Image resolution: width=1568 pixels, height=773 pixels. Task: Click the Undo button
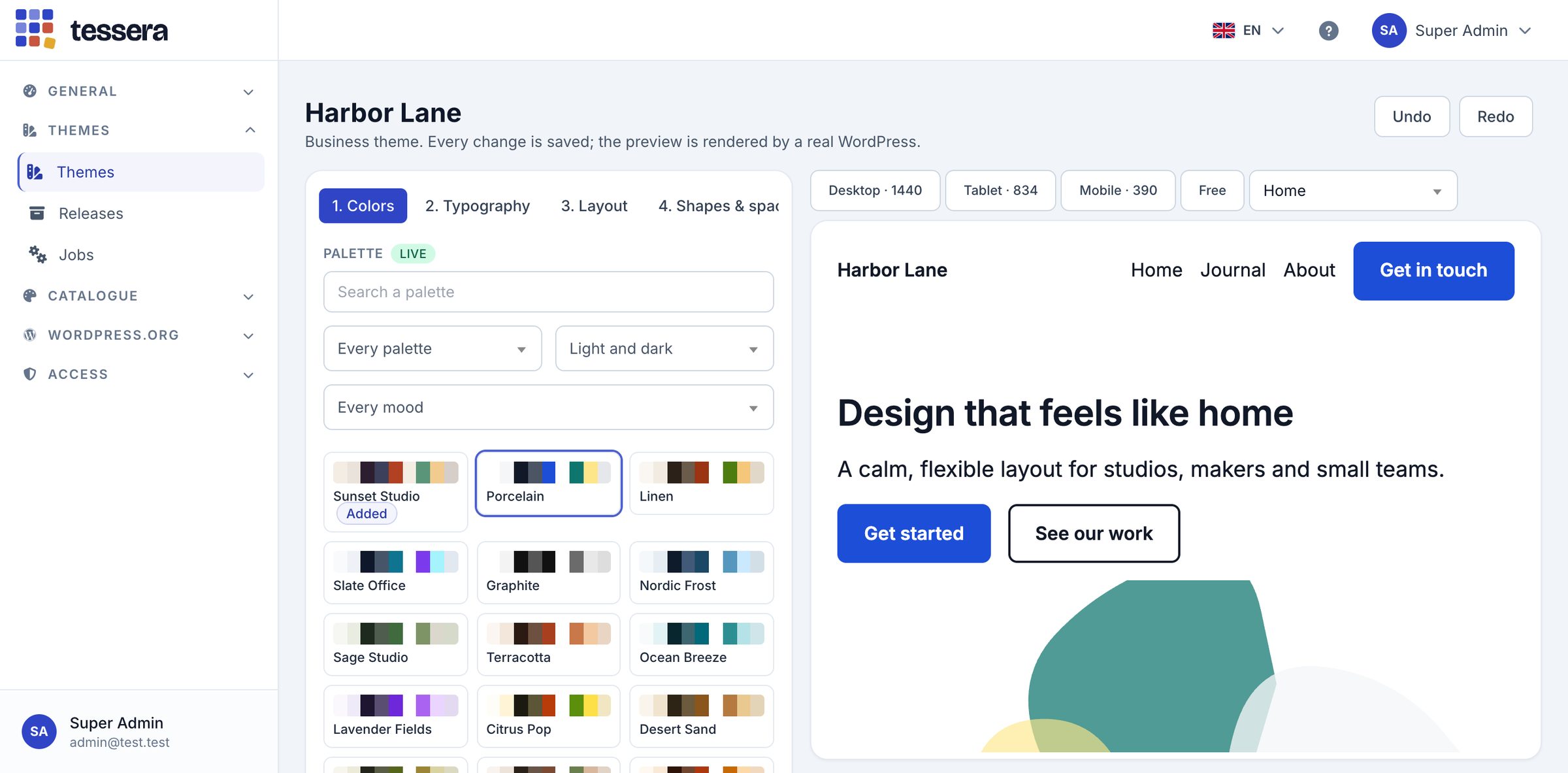point(1411,116)
